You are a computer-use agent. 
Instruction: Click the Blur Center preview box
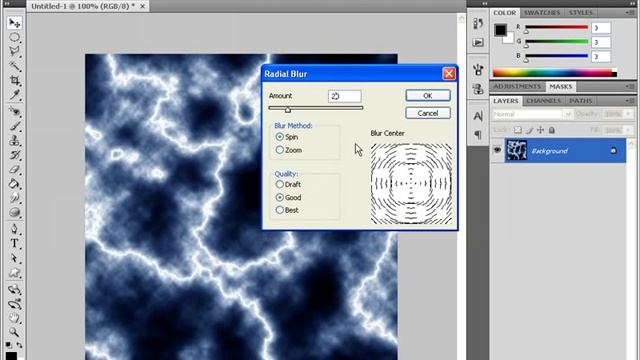click(x=411, y=183)
